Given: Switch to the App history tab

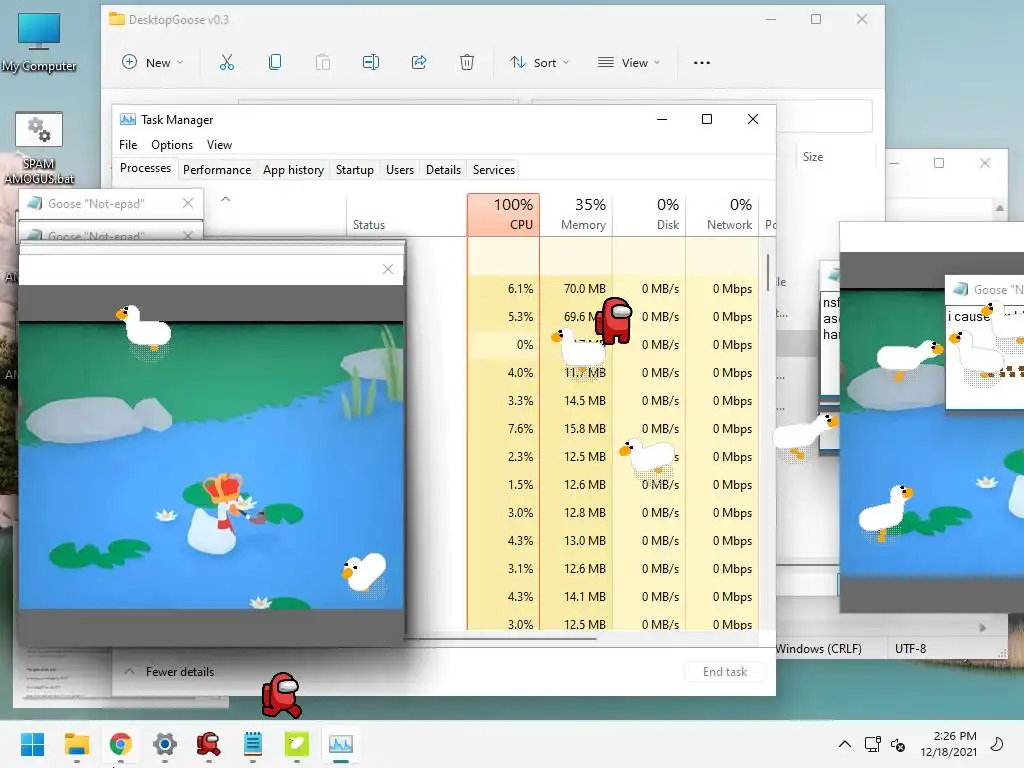Looking at the screenshot, I should coord(293,170).
